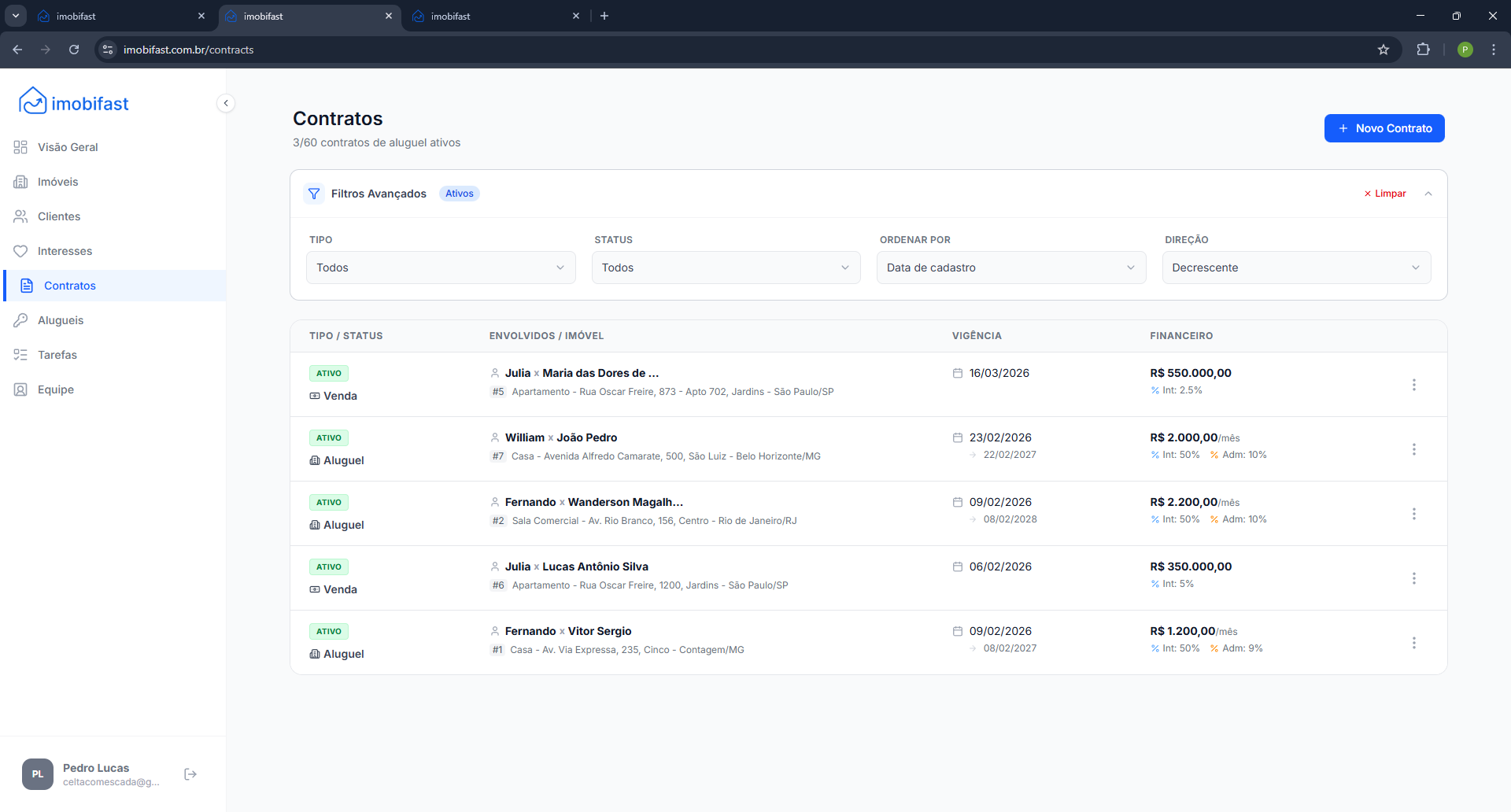The image size is (1511, 812).
Task: Open browser extensions puzzle icon
Action: pos(1423,50)
